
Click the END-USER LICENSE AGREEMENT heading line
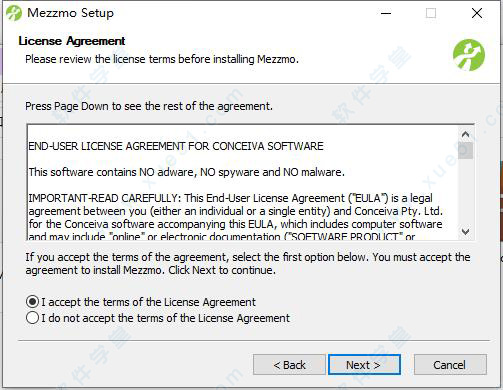pyautogui.click(x=176, y=146)
